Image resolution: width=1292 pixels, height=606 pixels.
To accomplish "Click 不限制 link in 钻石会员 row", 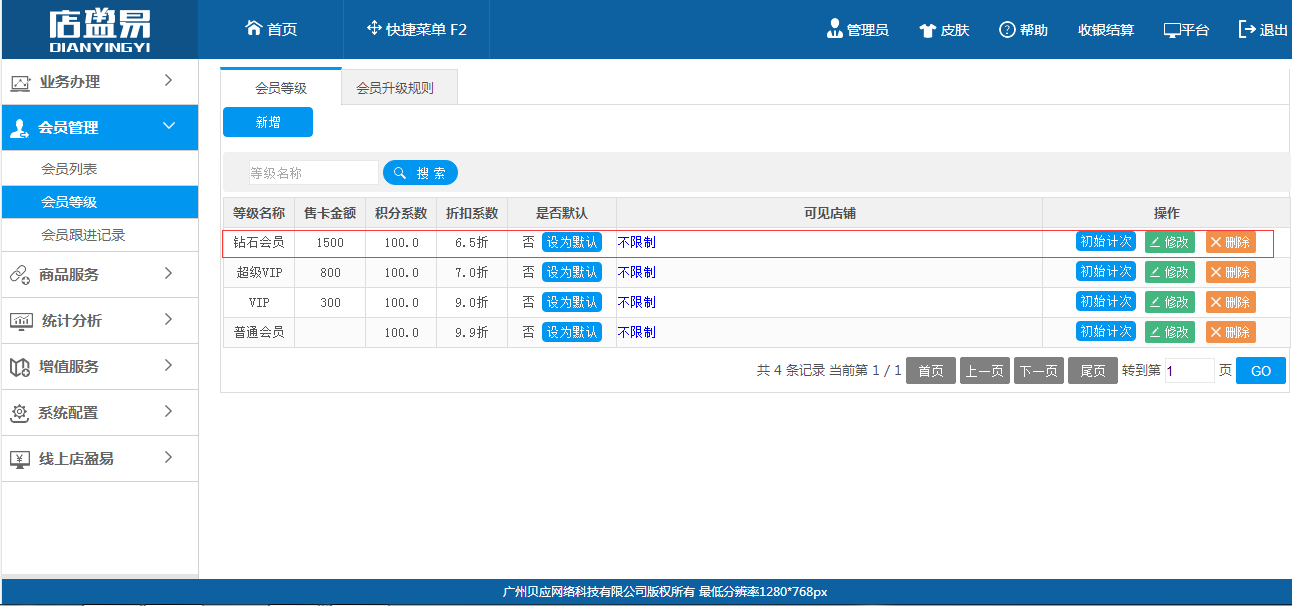I will click(637, 242).
